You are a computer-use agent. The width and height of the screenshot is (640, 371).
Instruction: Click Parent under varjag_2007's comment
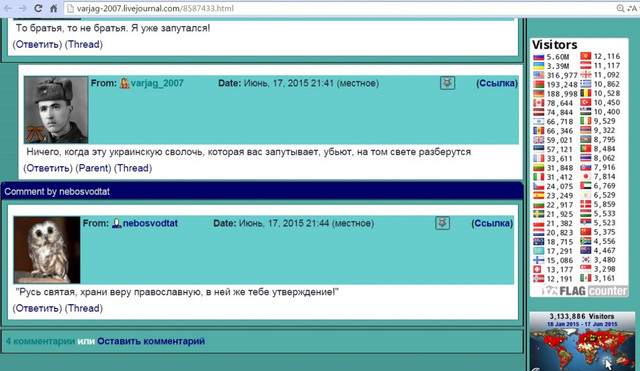coord(93,168)
